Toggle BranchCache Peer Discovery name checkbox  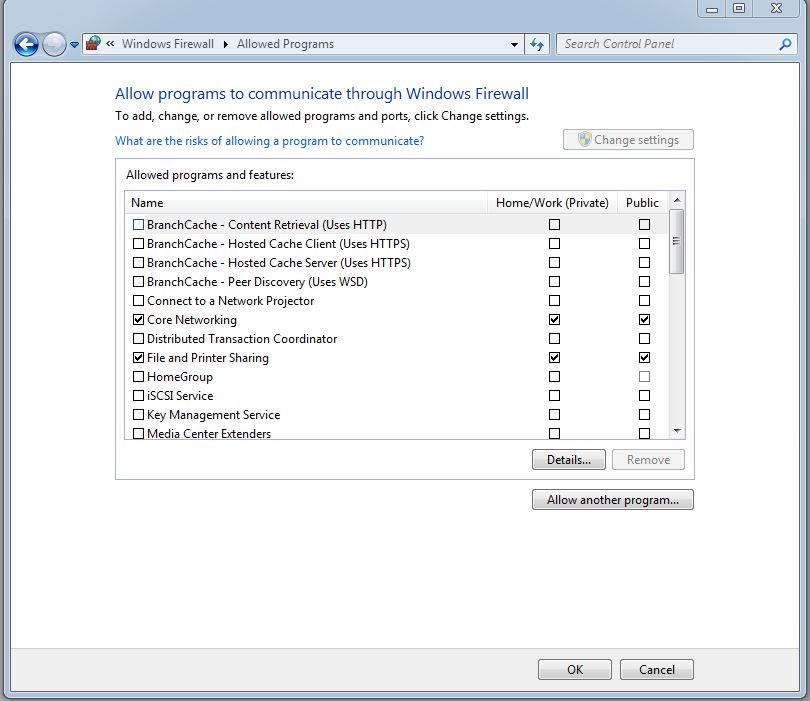[138, 282]
